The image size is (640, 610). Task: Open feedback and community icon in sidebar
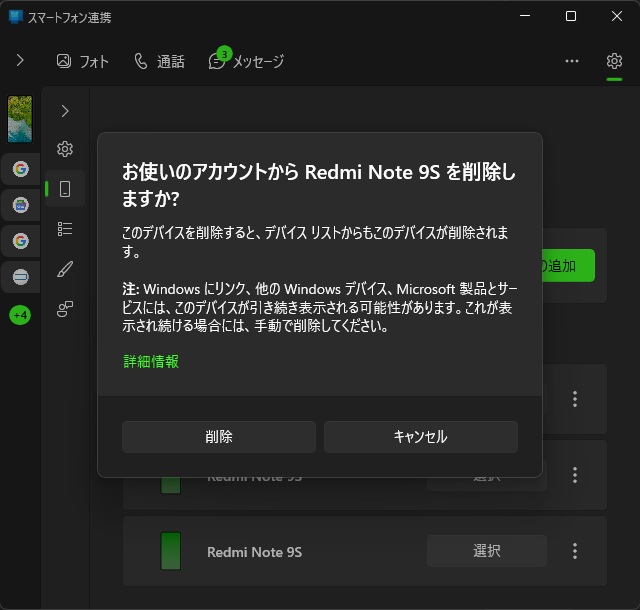click(x=65, y=309)
